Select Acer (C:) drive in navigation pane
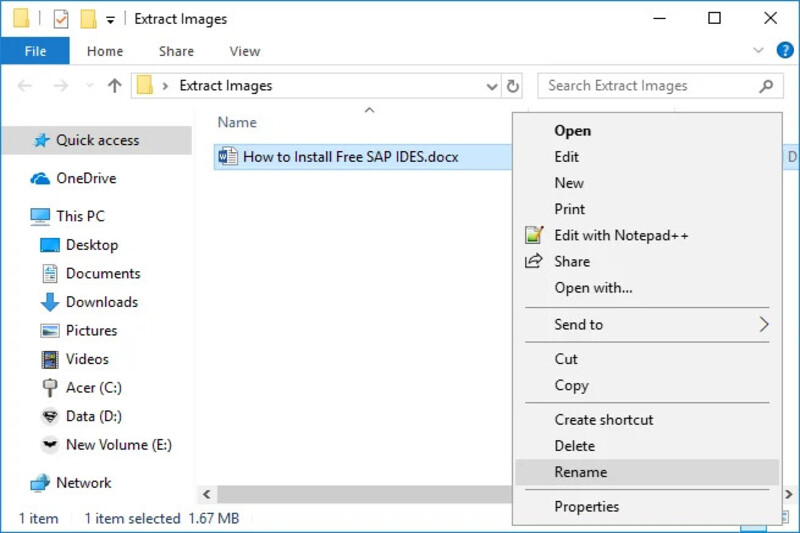 [93, 387]
